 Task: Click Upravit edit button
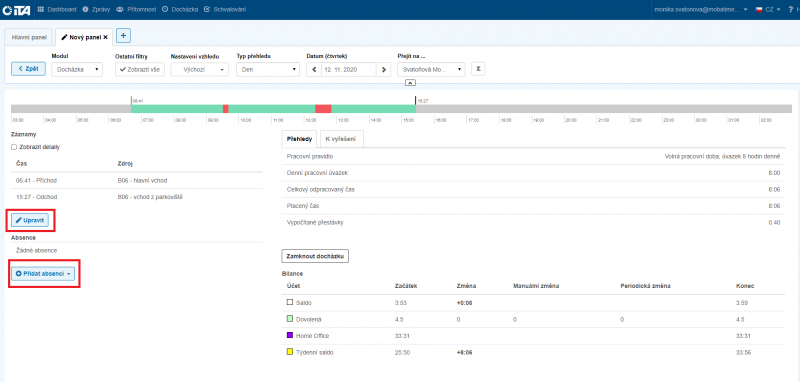30,220
